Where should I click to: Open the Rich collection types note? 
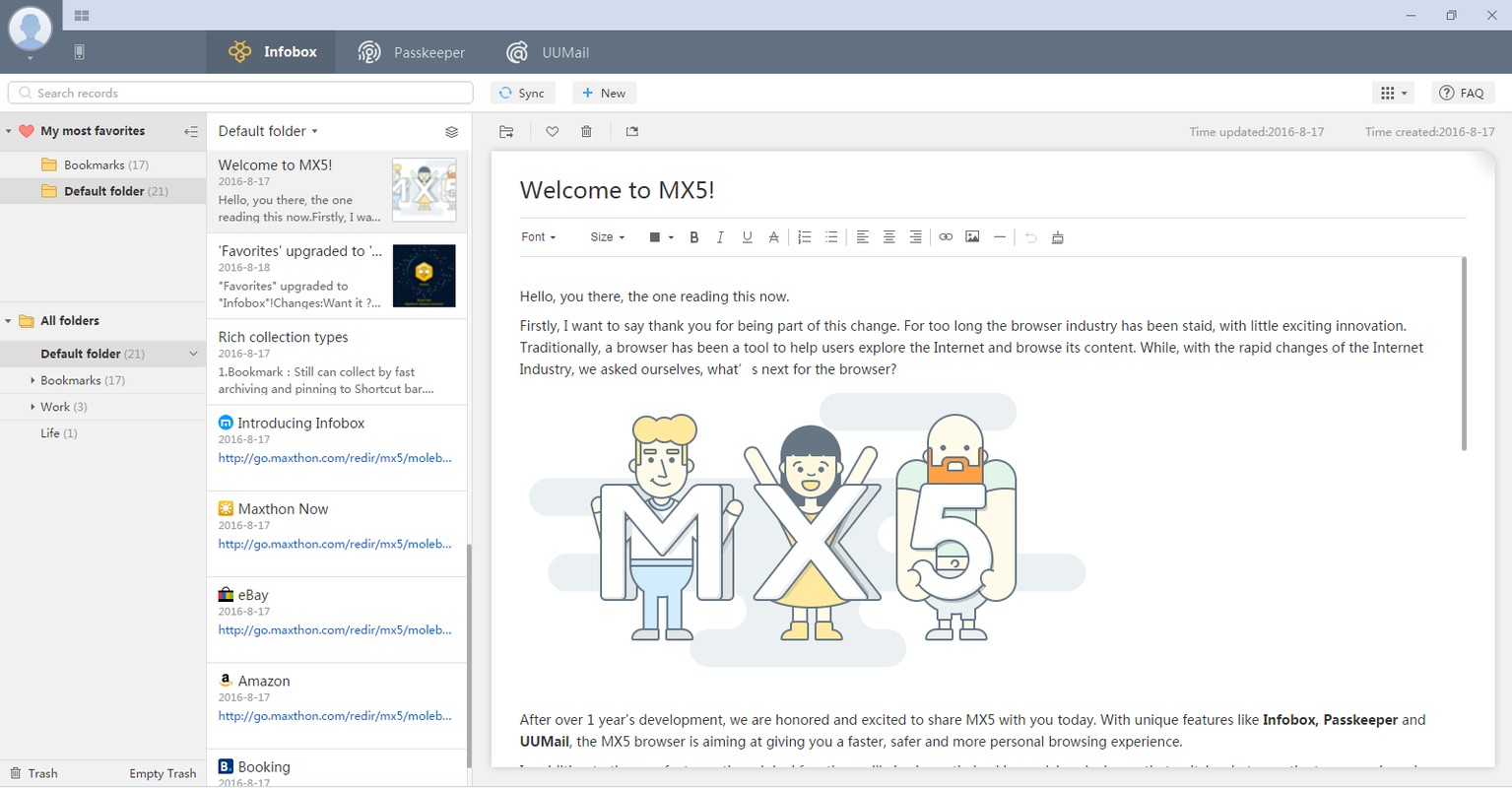pos(337,362)
